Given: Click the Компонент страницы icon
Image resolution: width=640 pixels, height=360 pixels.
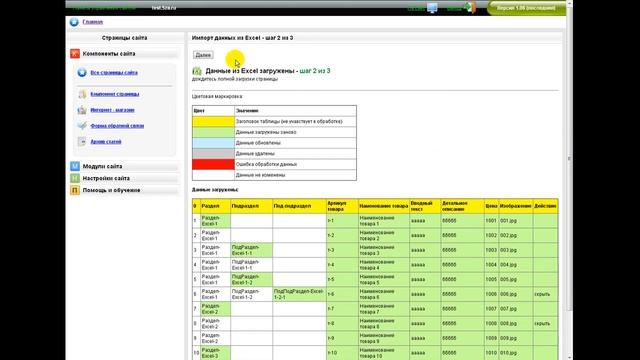Looking at the screenshot, I should (82, 94).
